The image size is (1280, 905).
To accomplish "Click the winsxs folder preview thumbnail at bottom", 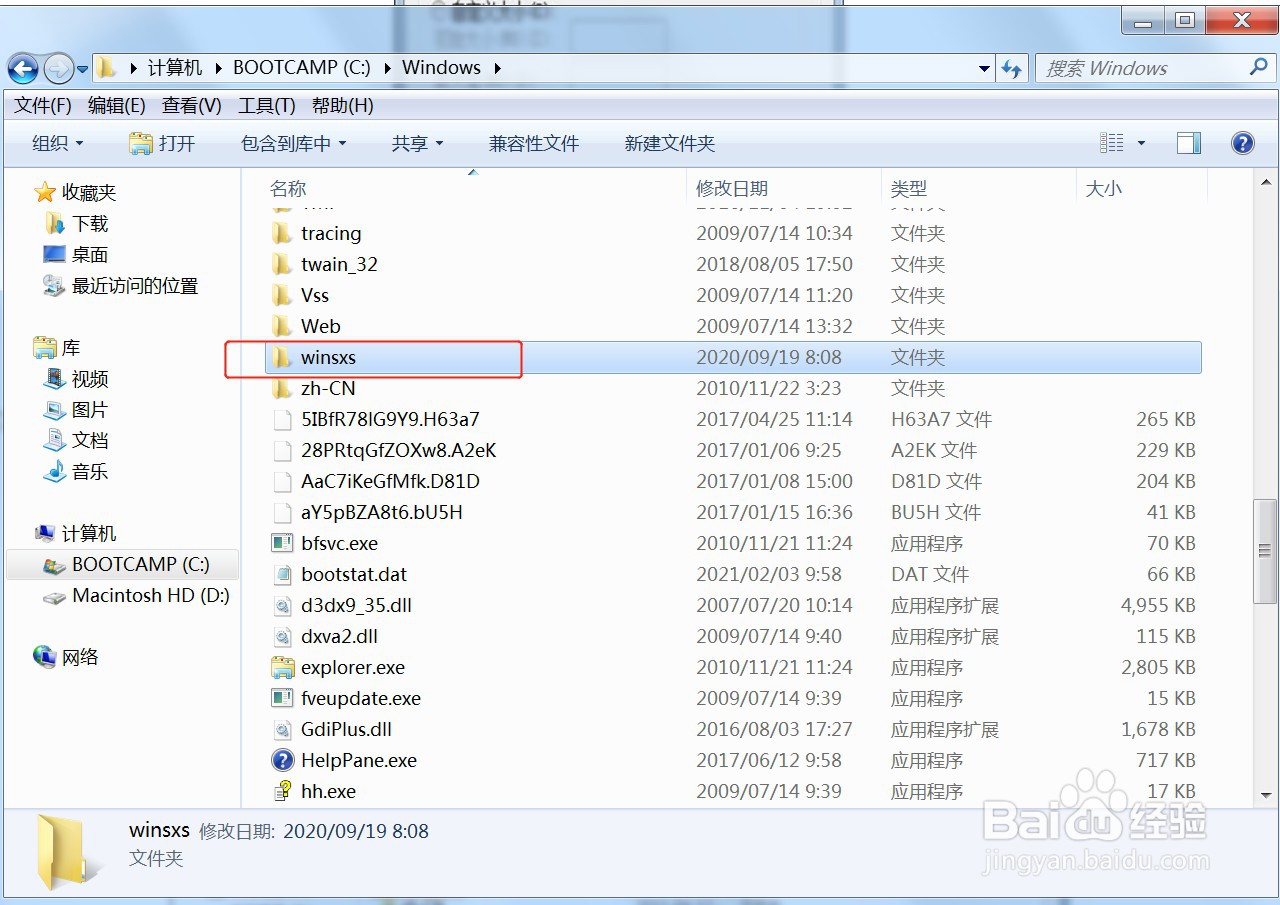I will [62, 843].
